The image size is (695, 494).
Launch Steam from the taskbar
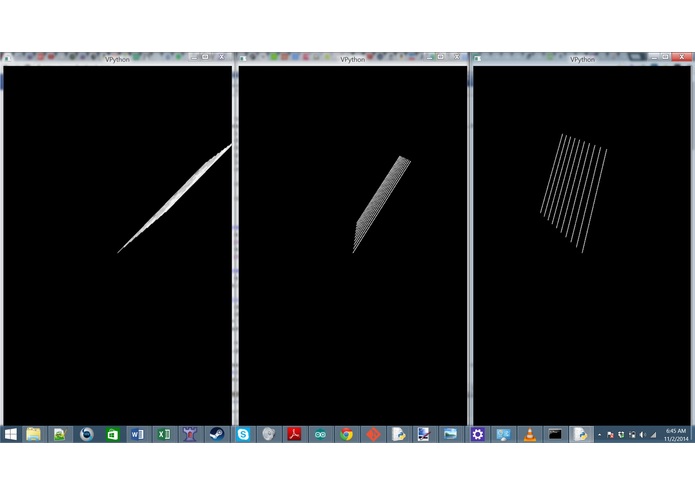point(217,434)
